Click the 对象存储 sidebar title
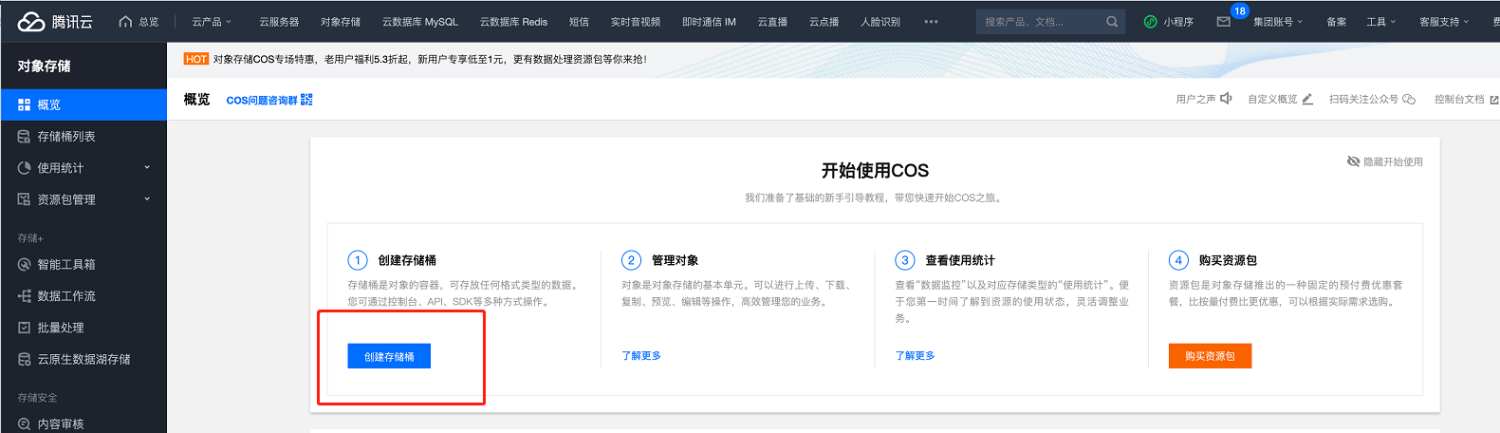Viewport: 1500px width, 433px height. [x=44, y=67]
